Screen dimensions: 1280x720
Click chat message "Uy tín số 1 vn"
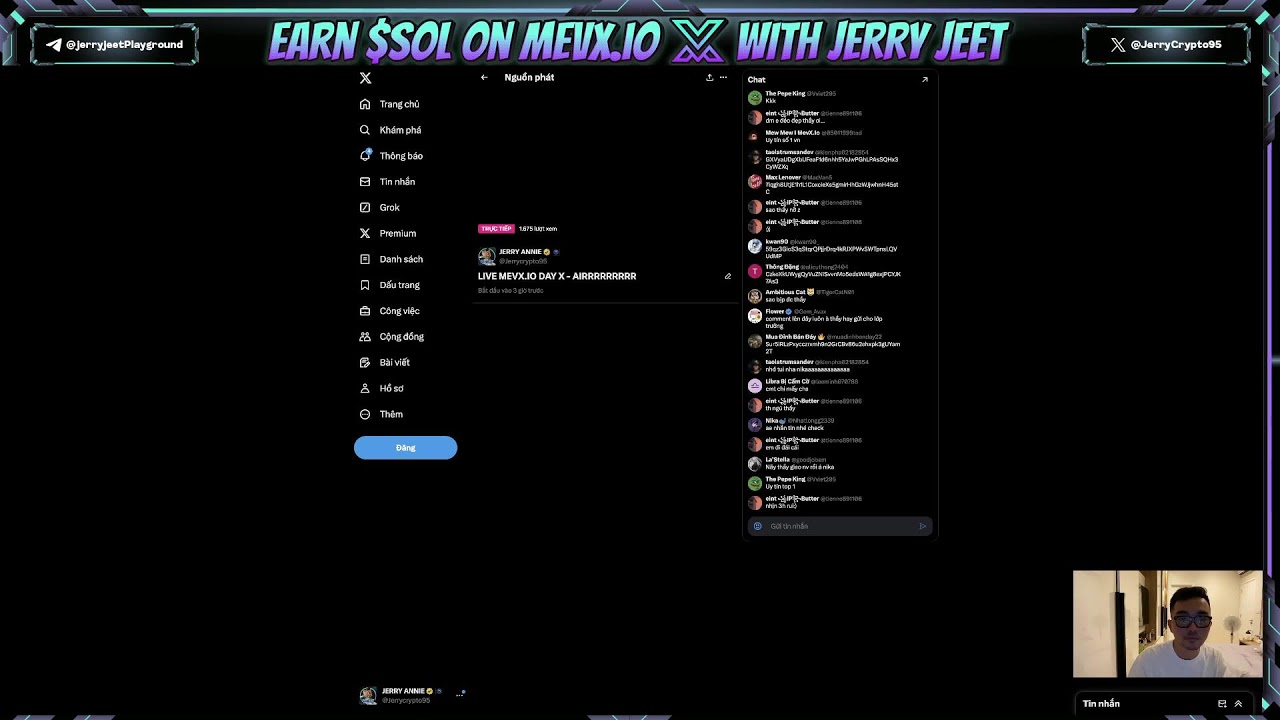[783, 140]
